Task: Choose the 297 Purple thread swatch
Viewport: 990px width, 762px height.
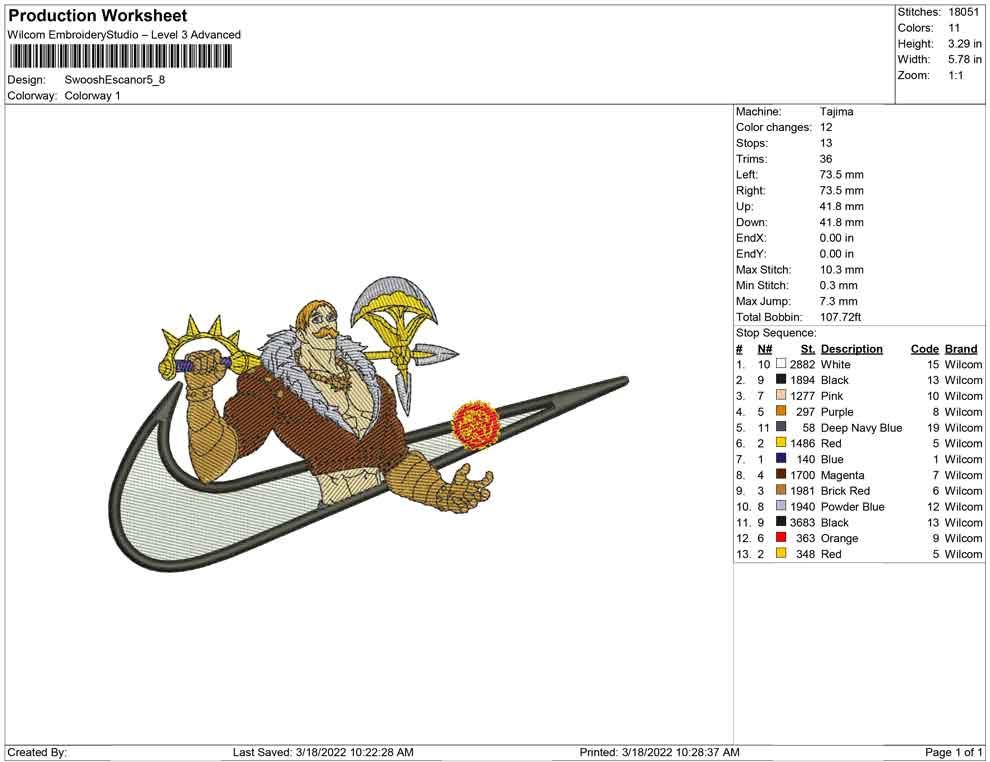Action: (781, 411)
